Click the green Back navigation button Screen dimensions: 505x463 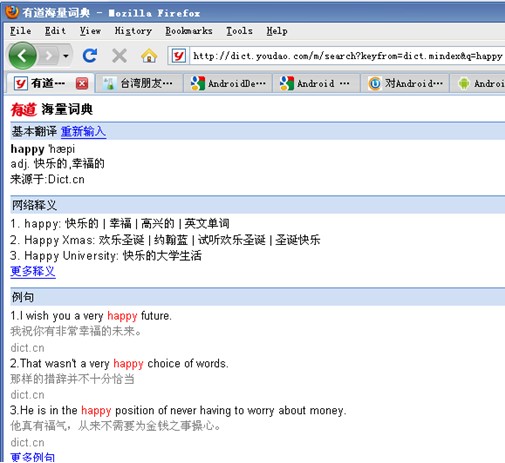point(22,56)
